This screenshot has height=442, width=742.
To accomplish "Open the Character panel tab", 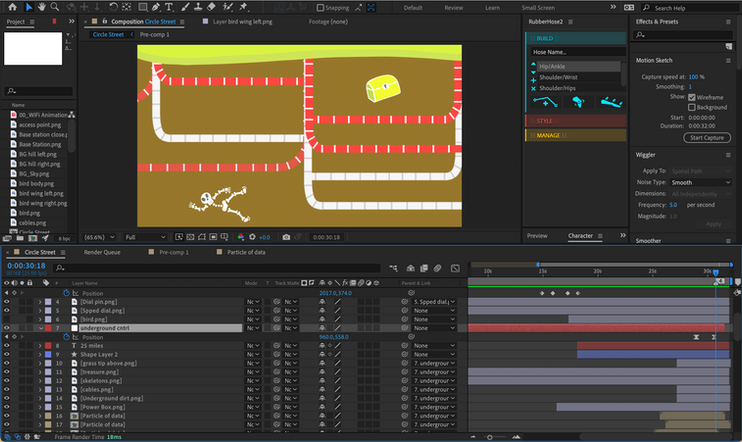I will [580, 236].
